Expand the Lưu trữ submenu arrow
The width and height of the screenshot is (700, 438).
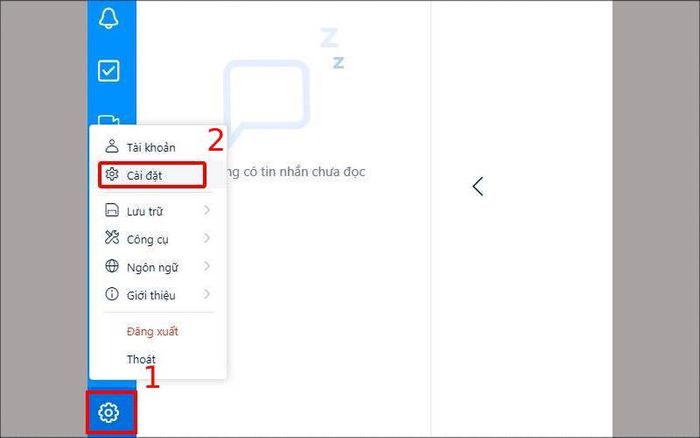click(x=207, y=210)
